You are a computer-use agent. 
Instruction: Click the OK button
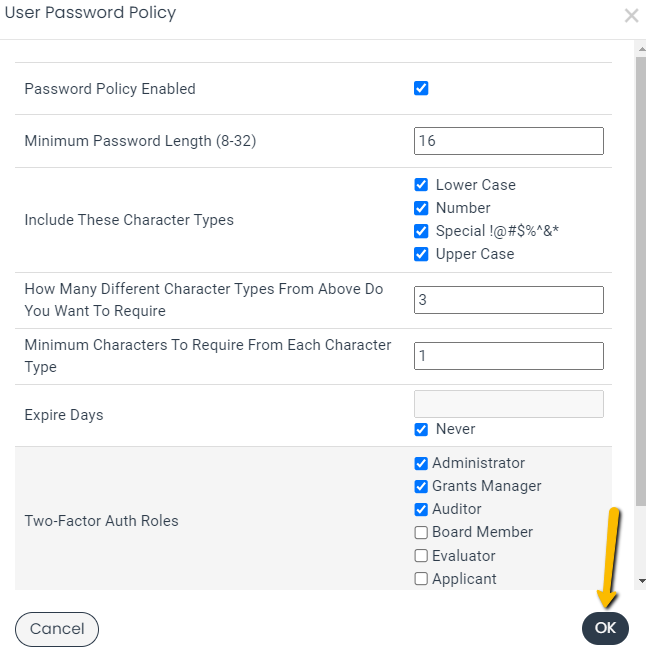coord(605,628)
